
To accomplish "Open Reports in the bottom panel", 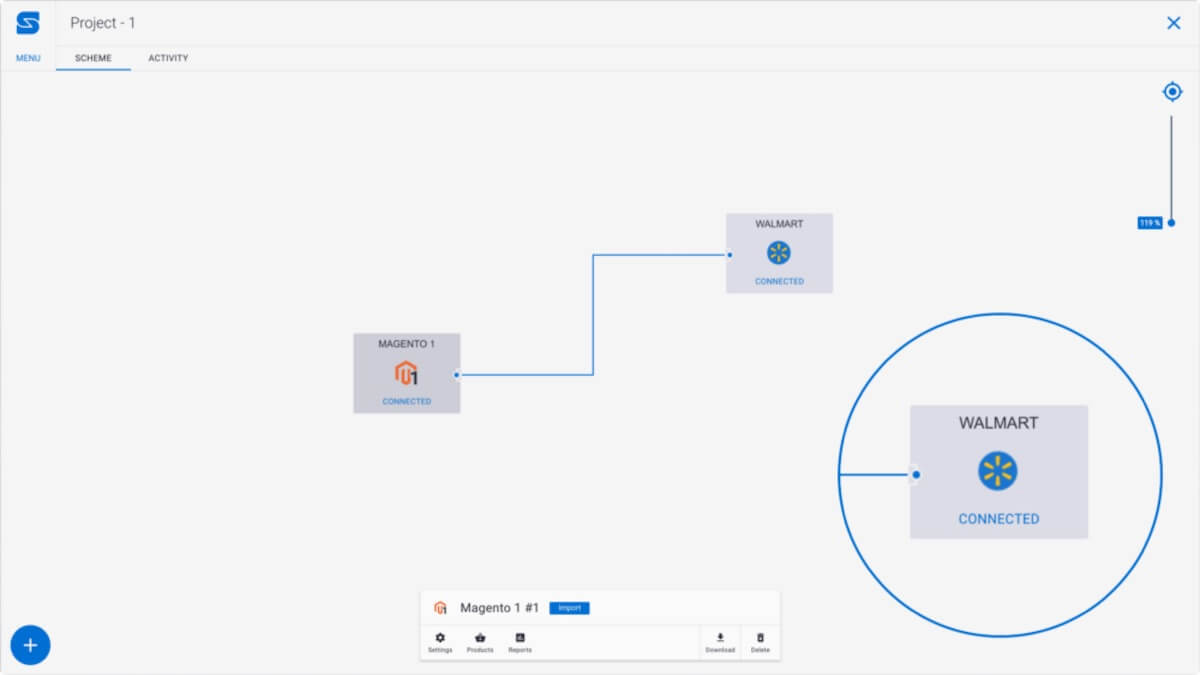I will (x=520, y=643).
